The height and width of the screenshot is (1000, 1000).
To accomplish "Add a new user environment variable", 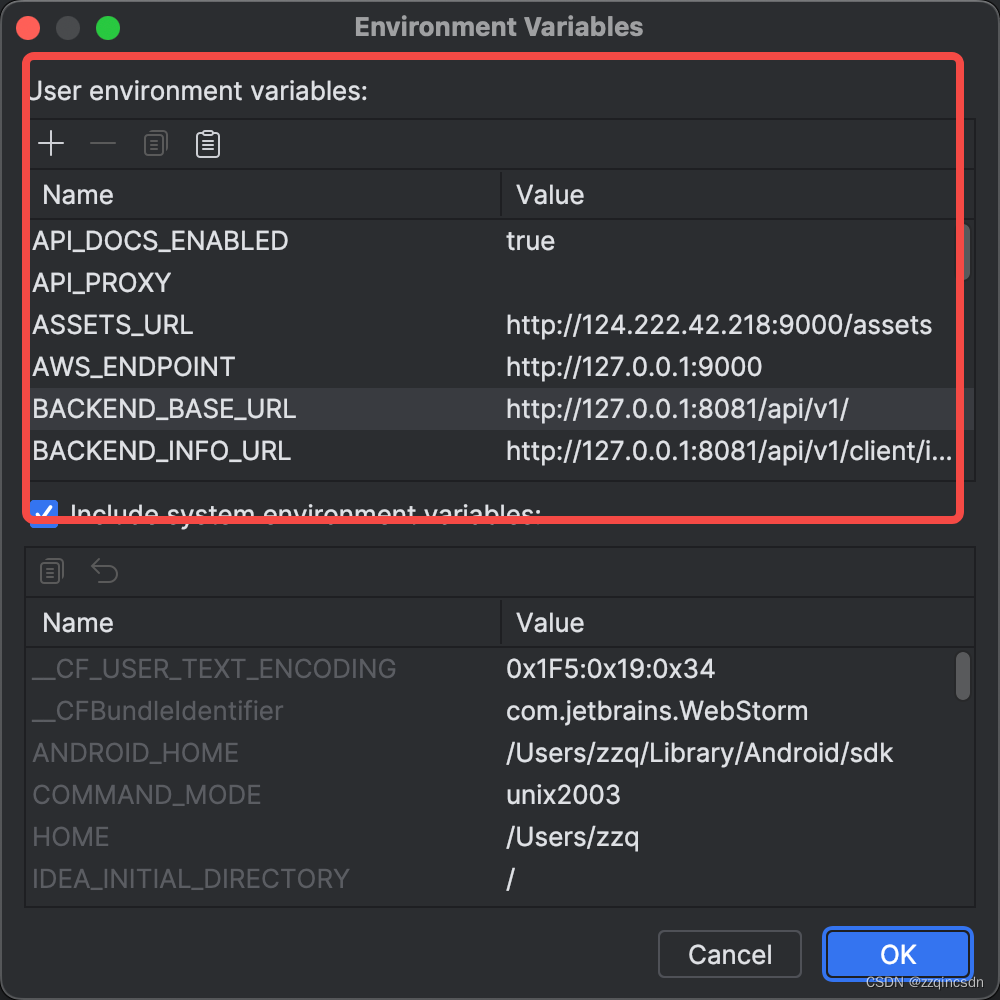I will 51,143.
